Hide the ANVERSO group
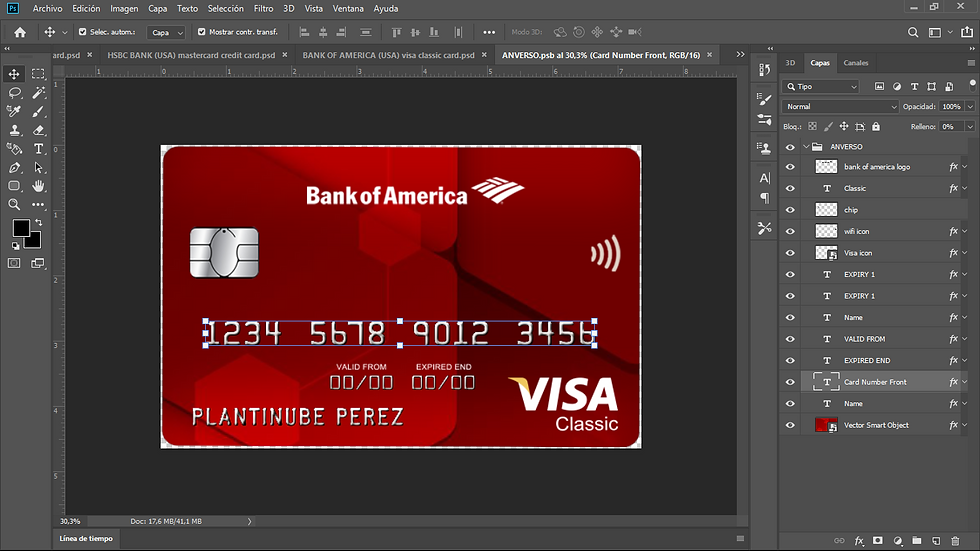This screenshot has height=551, width=980. 790,147
